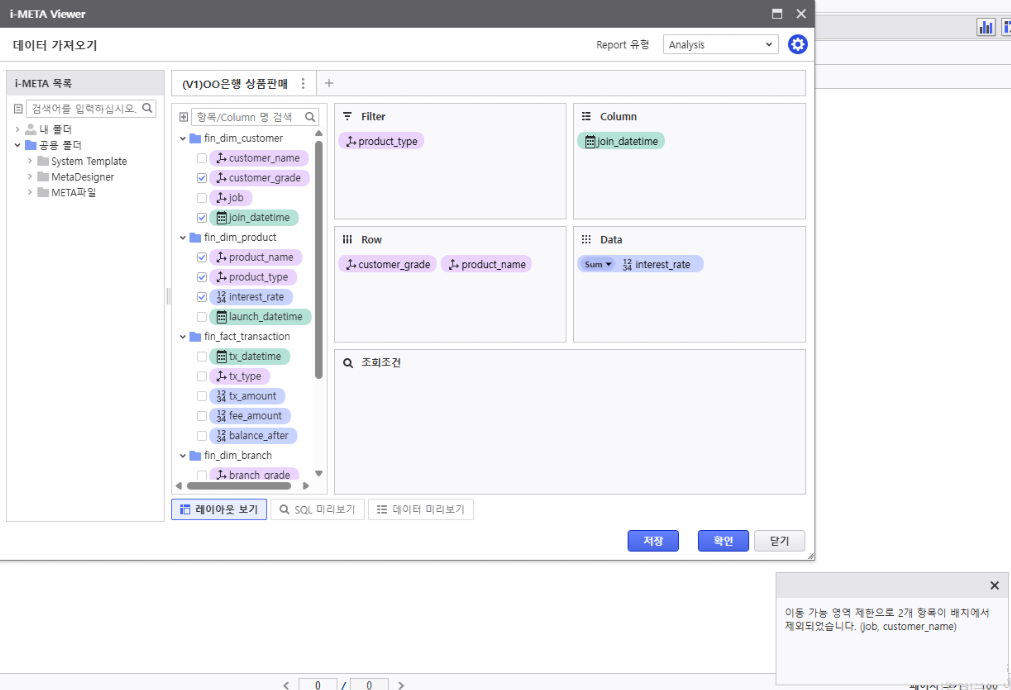Viewport: 1011px width, 690px height.
Task: Uncheck the product_name checkbox
Action: [x=202, y=257]
